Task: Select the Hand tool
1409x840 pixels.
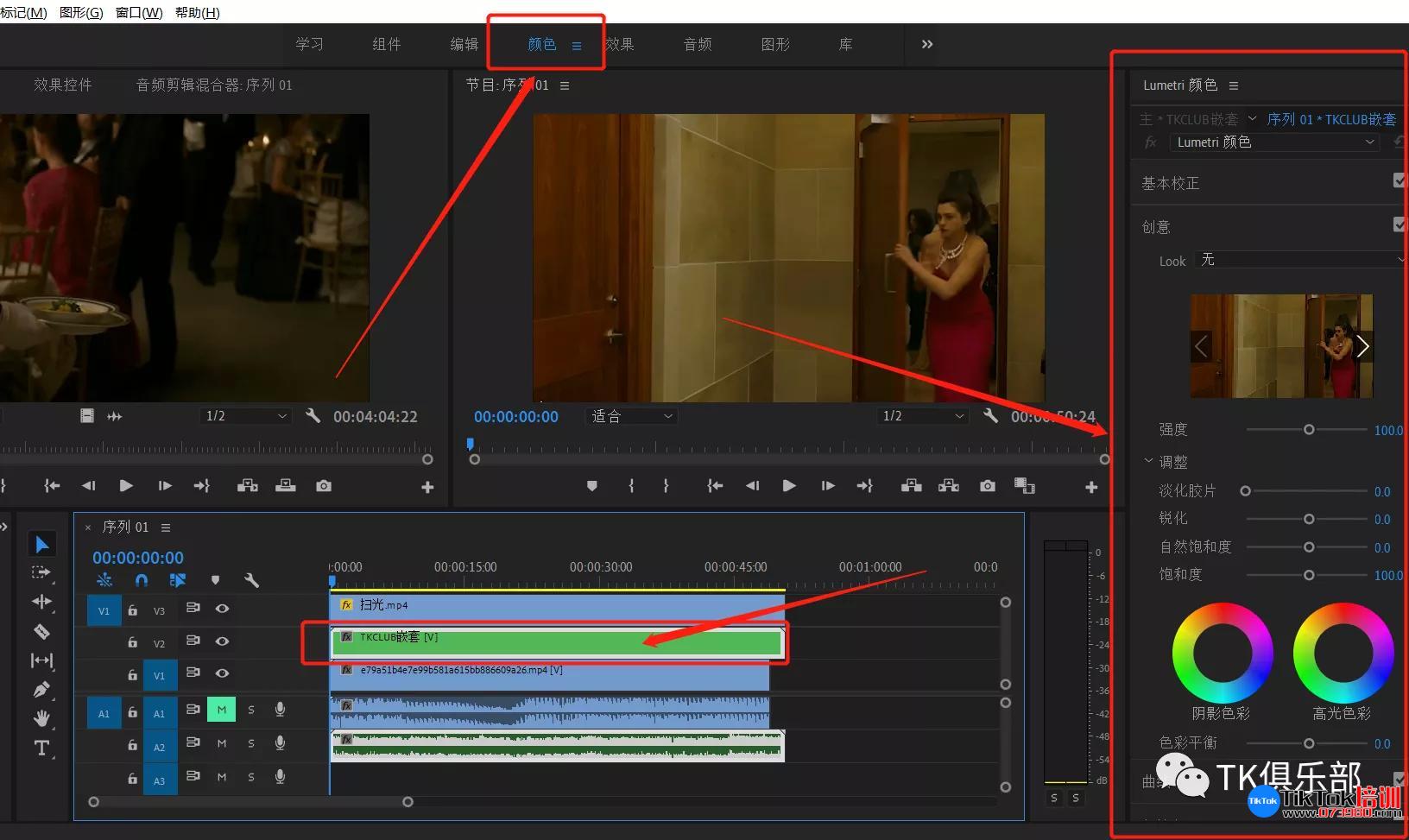Action: [41, 718]
